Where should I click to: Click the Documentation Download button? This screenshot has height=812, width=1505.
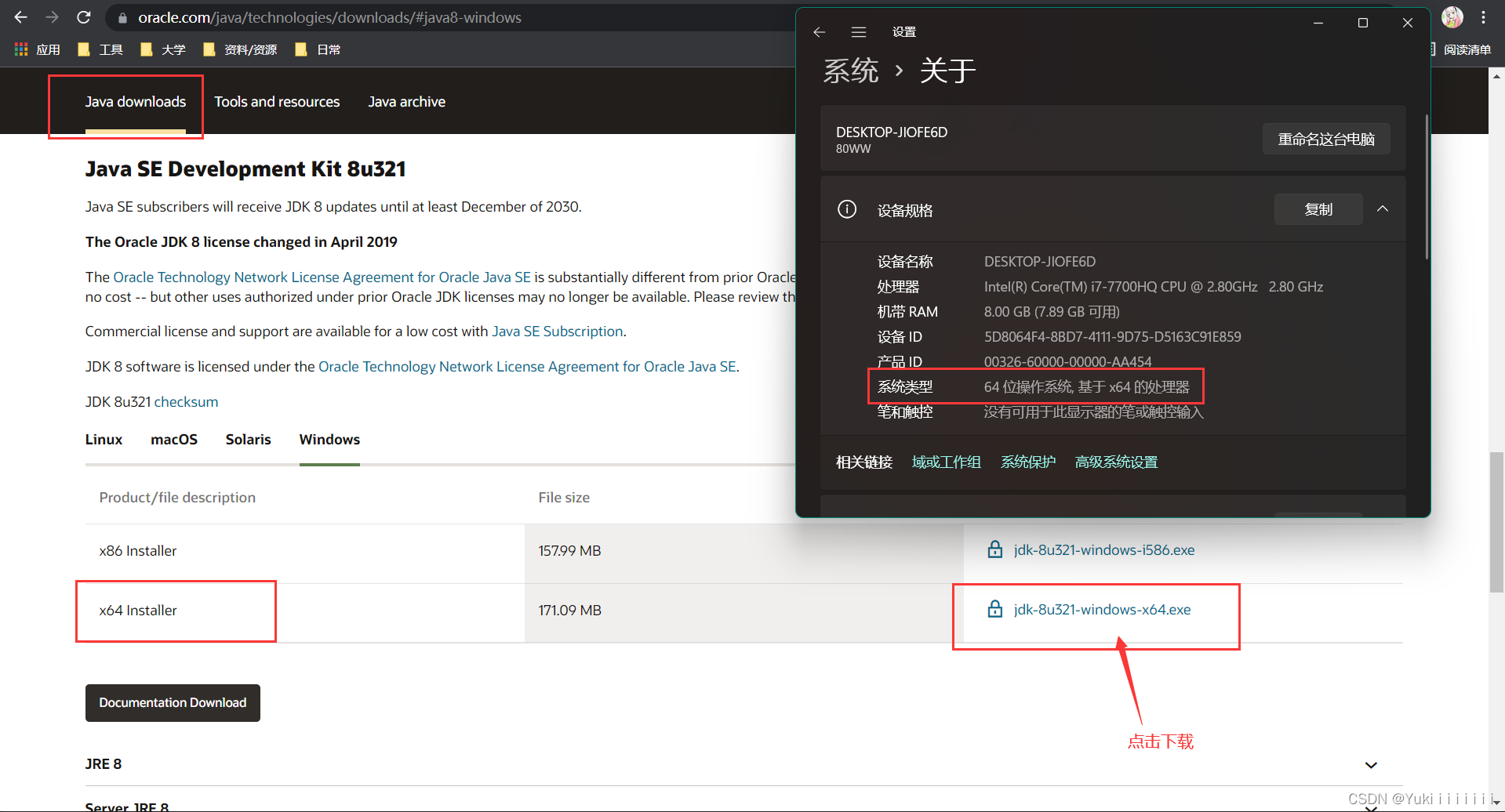[x=173, y=703]
